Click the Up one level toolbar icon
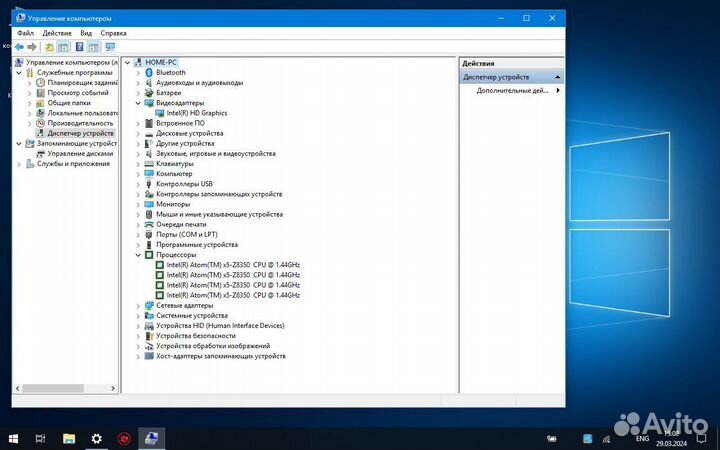This screenshot has height=450, width=720. click(x=49, y=46)
